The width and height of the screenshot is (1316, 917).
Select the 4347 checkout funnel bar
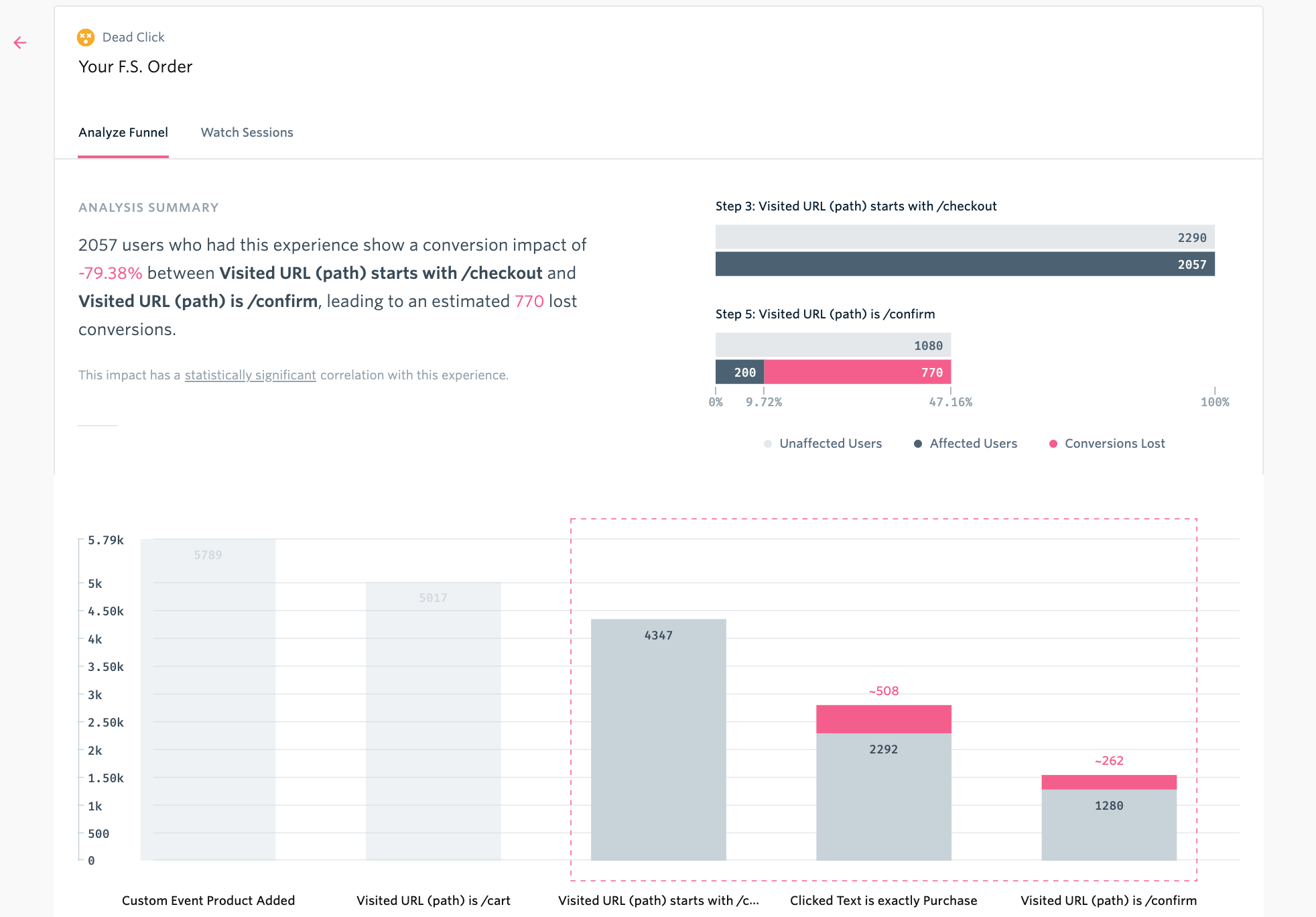click(x=659, y=739)
